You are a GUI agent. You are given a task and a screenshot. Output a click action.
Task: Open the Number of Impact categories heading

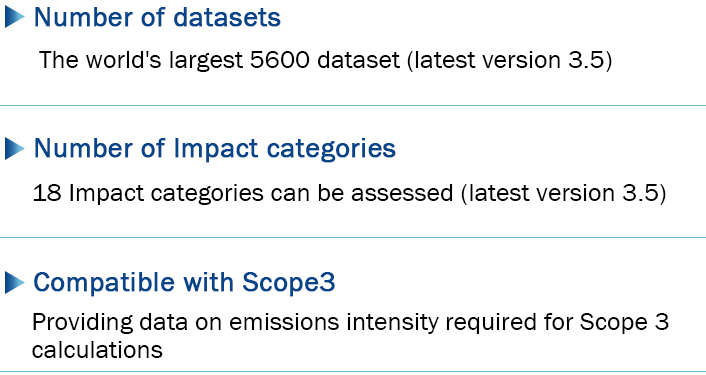point(215,149)
